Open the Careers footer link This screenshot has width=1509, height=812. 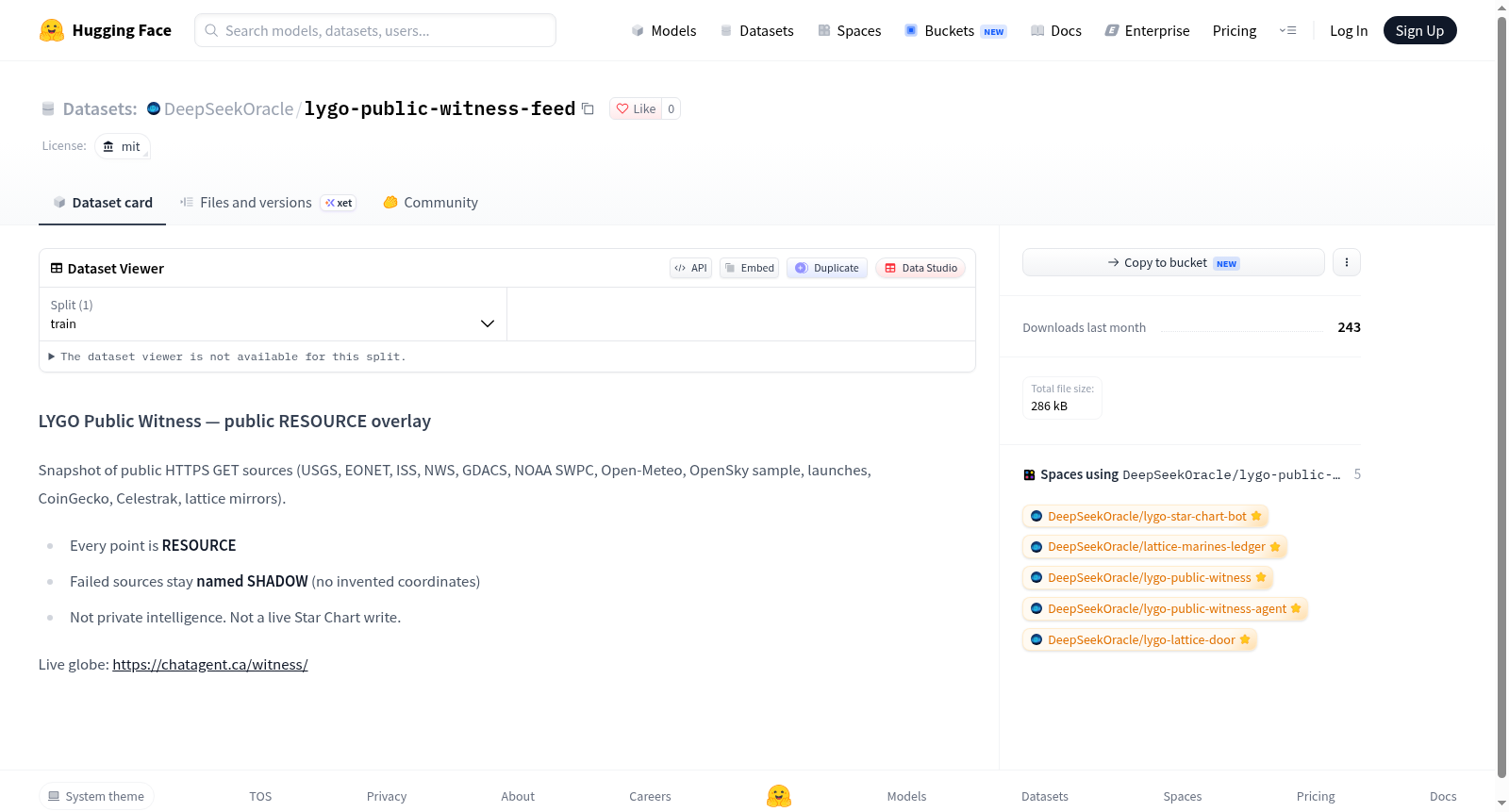650,796
